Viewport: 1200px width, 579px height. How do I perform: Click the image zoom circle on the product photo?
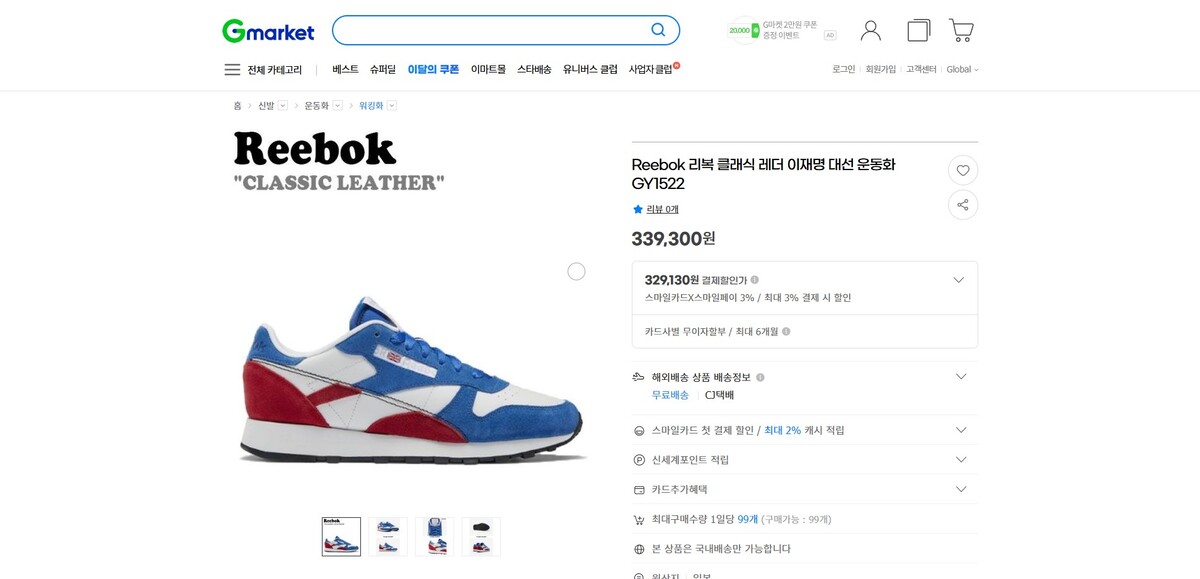tap(576, 271)
